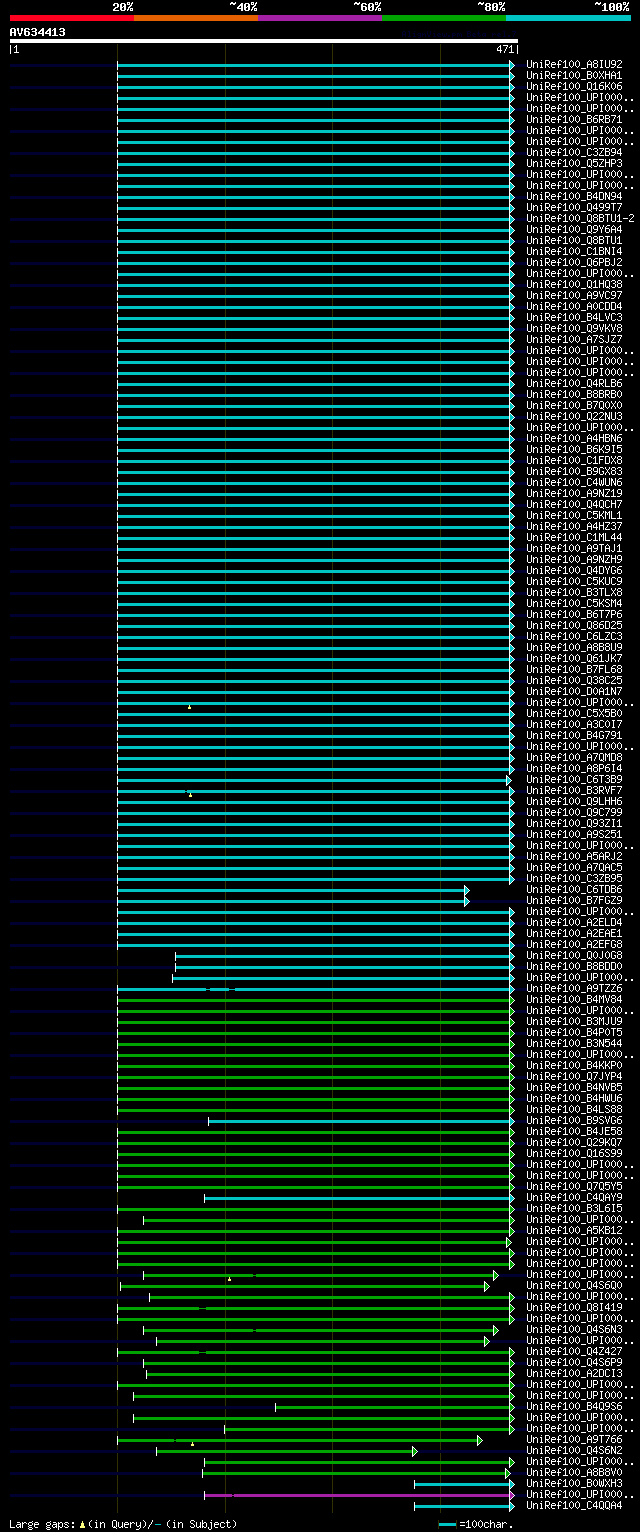The height and width of the screenshot is (1532, 640).
Task: Select hit UniRef100_Q16K06
Action: coord(574,86)
